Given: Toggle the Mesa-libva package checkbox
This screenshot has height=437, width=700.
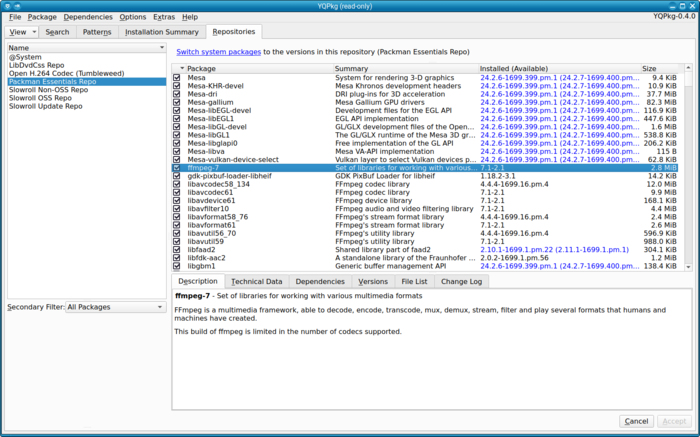Looking at the screenshot, I should point(178,152).
